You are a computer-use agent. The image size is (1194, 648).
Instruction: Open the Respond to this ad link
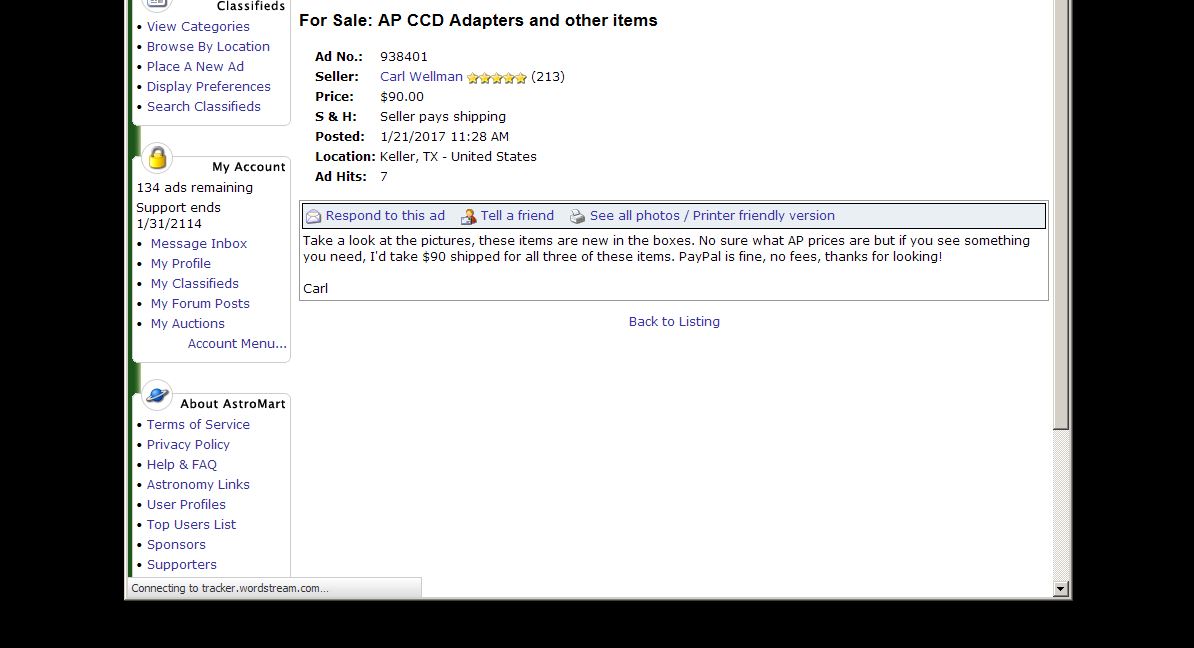(385, 215)
